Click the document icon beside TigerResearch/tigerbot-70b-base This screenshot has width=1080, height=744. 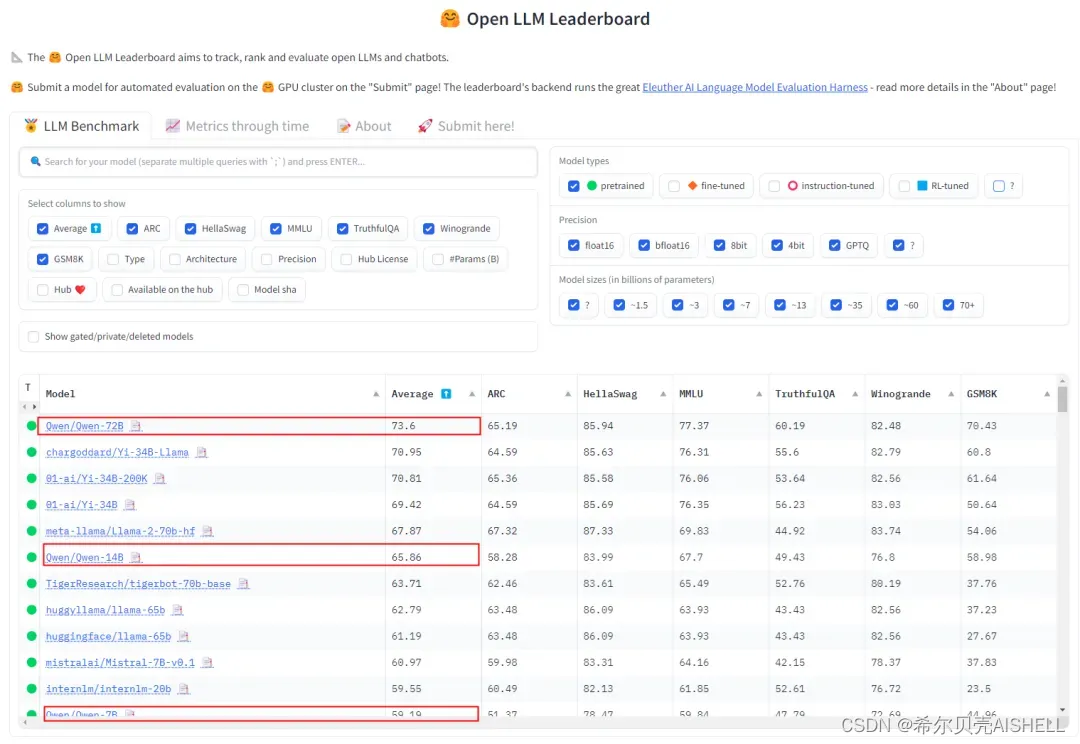pos(243,583)
